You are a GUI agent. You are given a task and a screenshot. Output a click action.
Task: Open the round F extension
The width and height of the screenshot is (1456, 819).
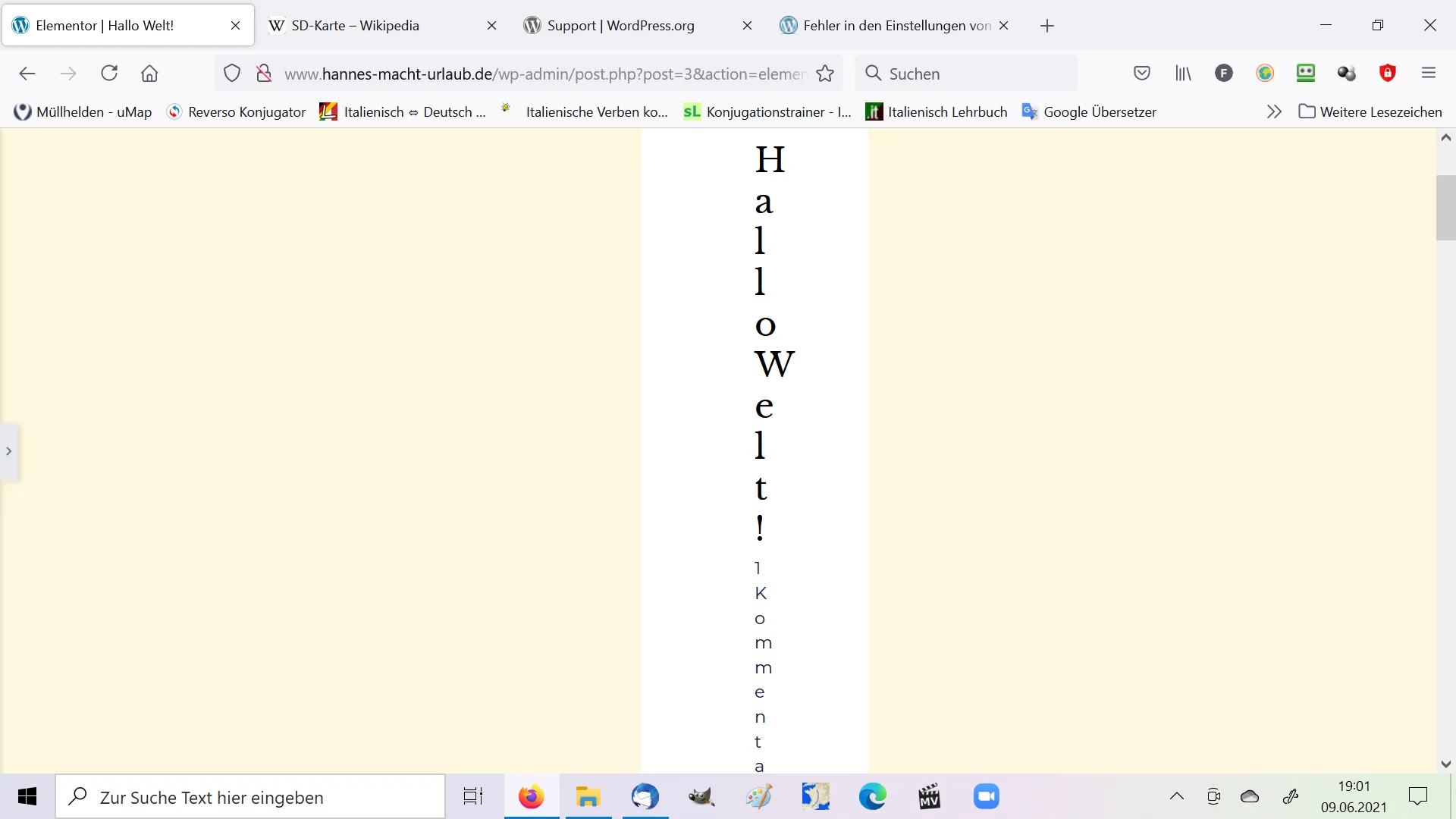pos(1224,74)
